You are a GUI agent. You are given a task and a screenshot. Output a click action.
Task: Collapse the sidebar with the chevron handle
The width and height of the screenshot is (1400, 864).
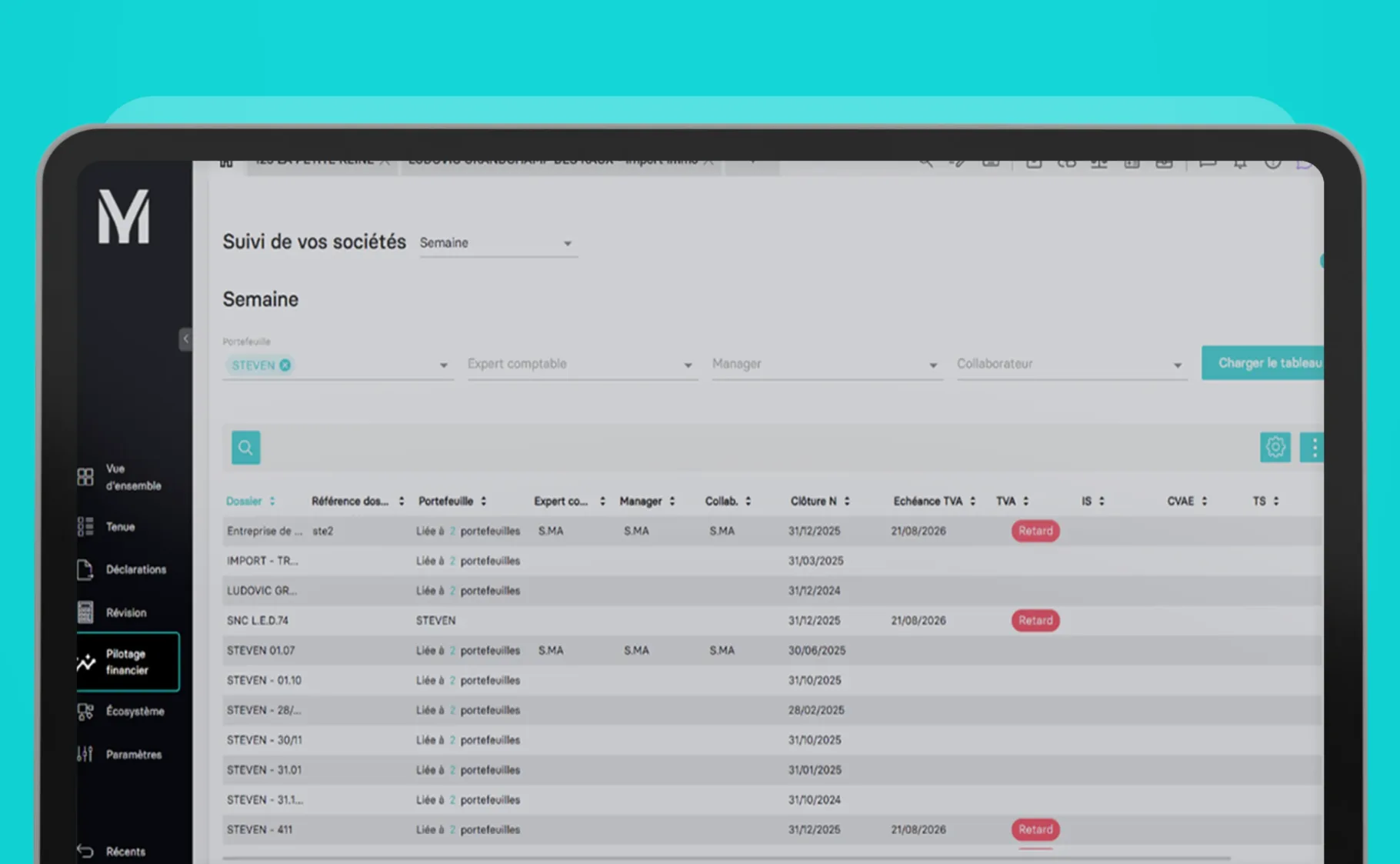(185, 339)
